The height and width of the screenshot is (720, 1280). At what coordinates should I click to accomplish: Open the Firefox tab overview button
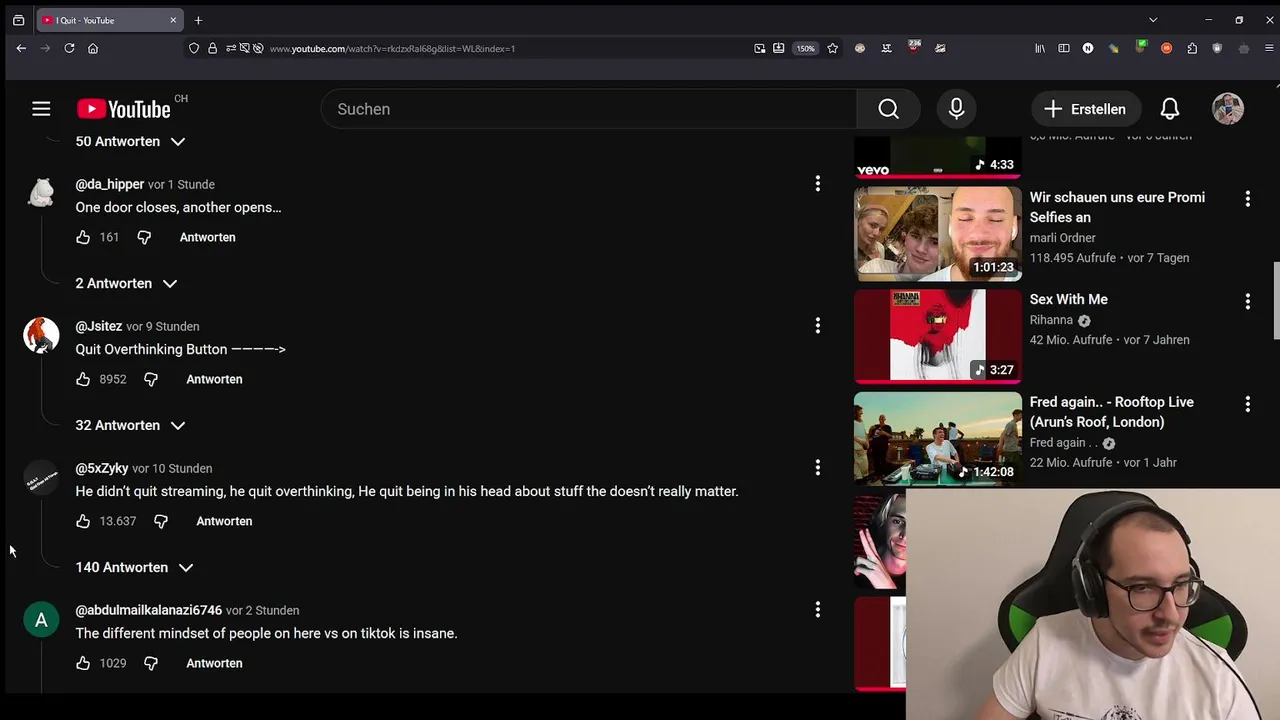click(18, 20)
